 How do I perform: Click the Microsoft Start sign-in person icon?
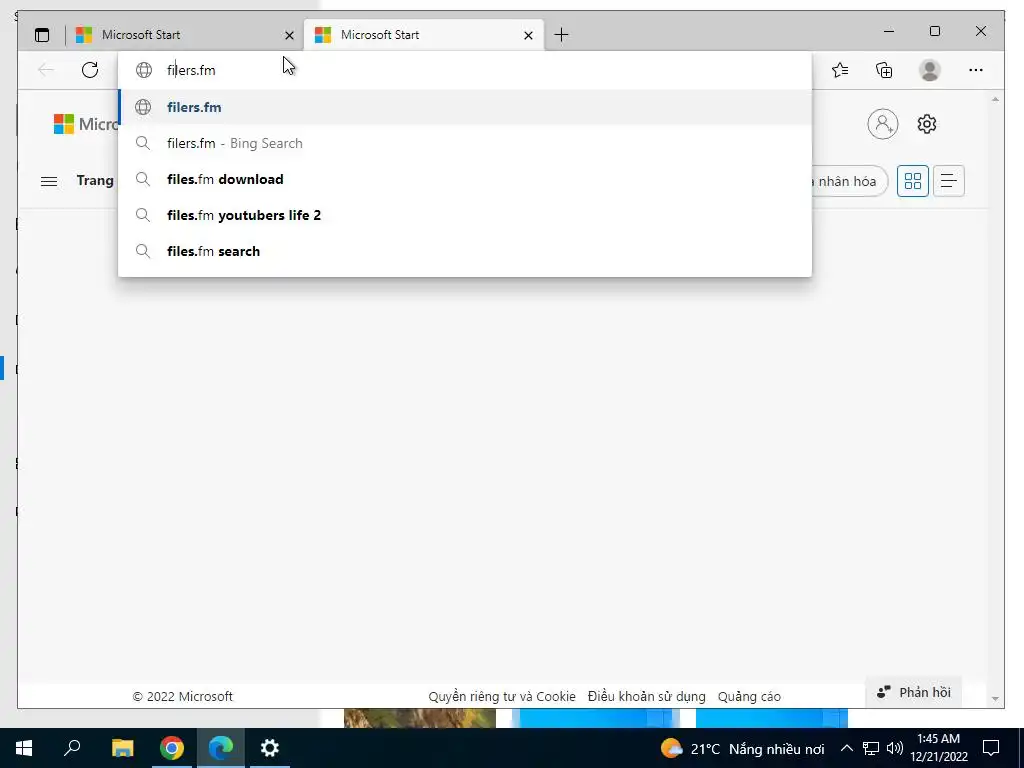(882, 123)
